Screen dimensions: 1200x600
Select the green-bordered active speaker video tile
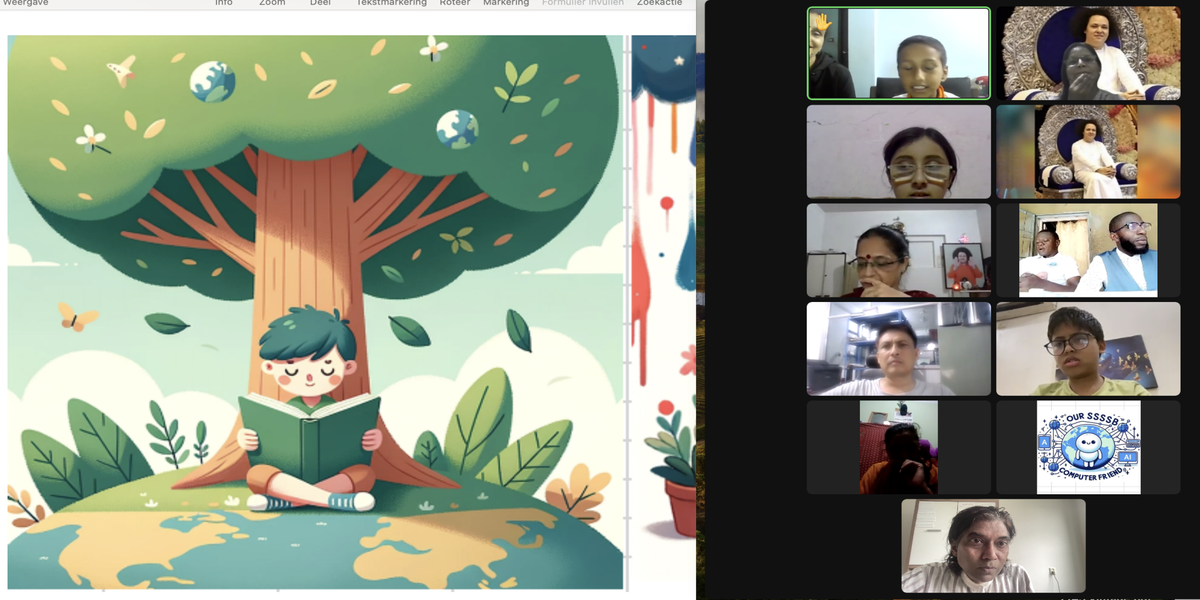(x=899, y=53)
